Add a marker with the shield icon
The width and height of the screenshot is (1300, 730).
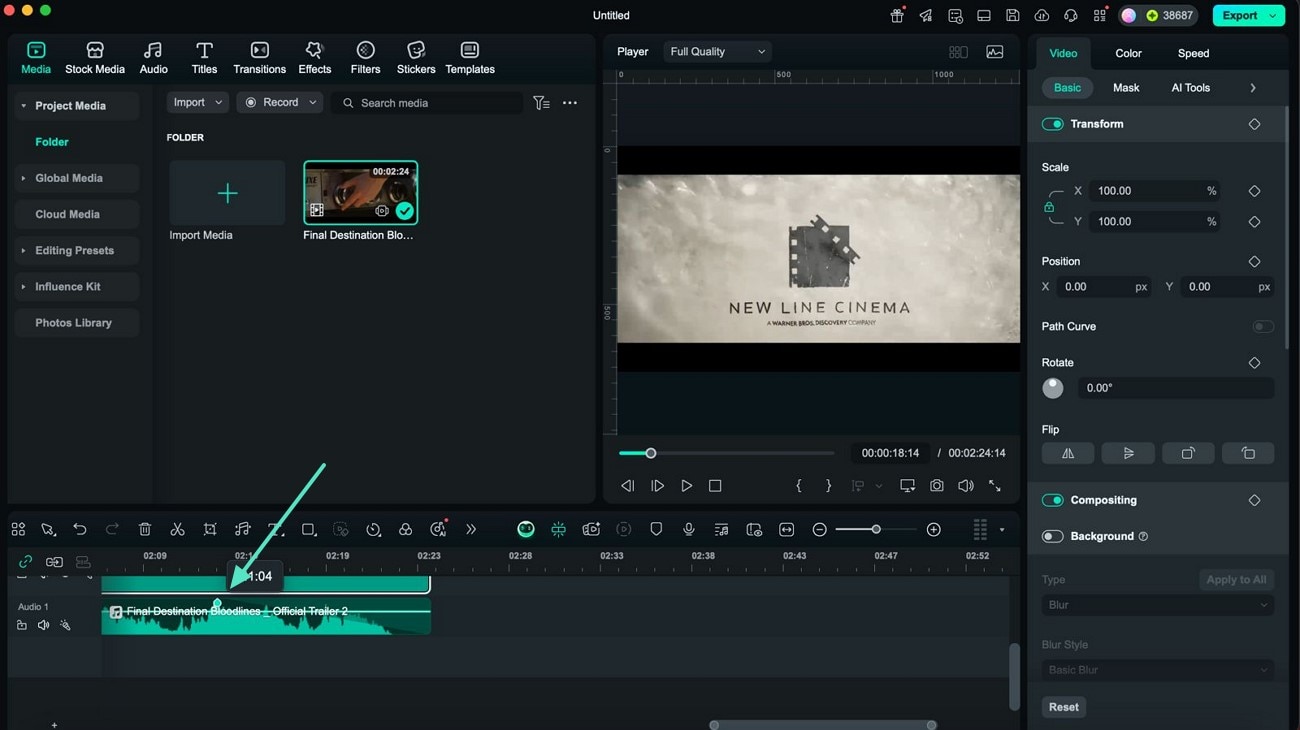click(x=656, y=529)
